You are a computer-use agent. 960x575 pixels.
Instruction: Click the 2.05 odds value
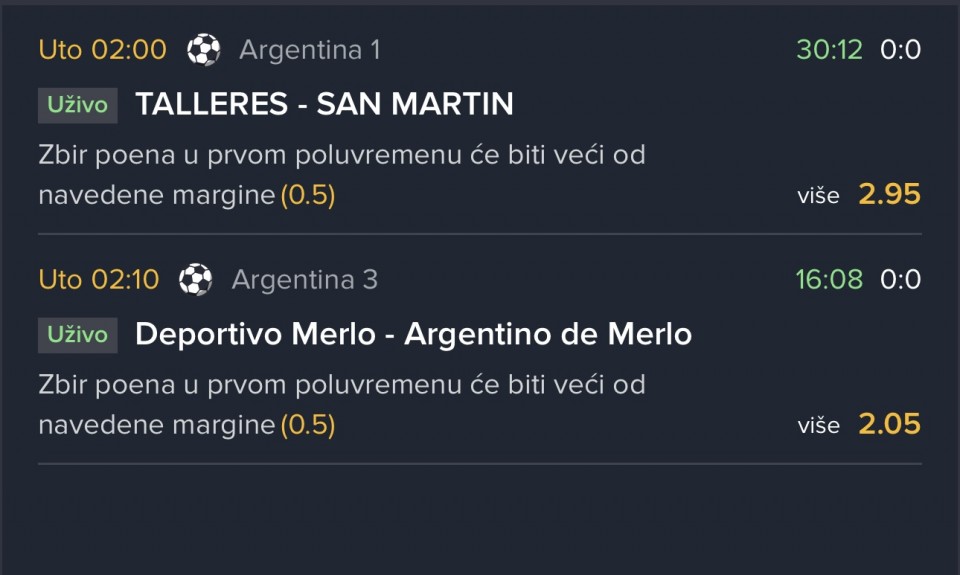pyautogui.click(x=889, y=424)
